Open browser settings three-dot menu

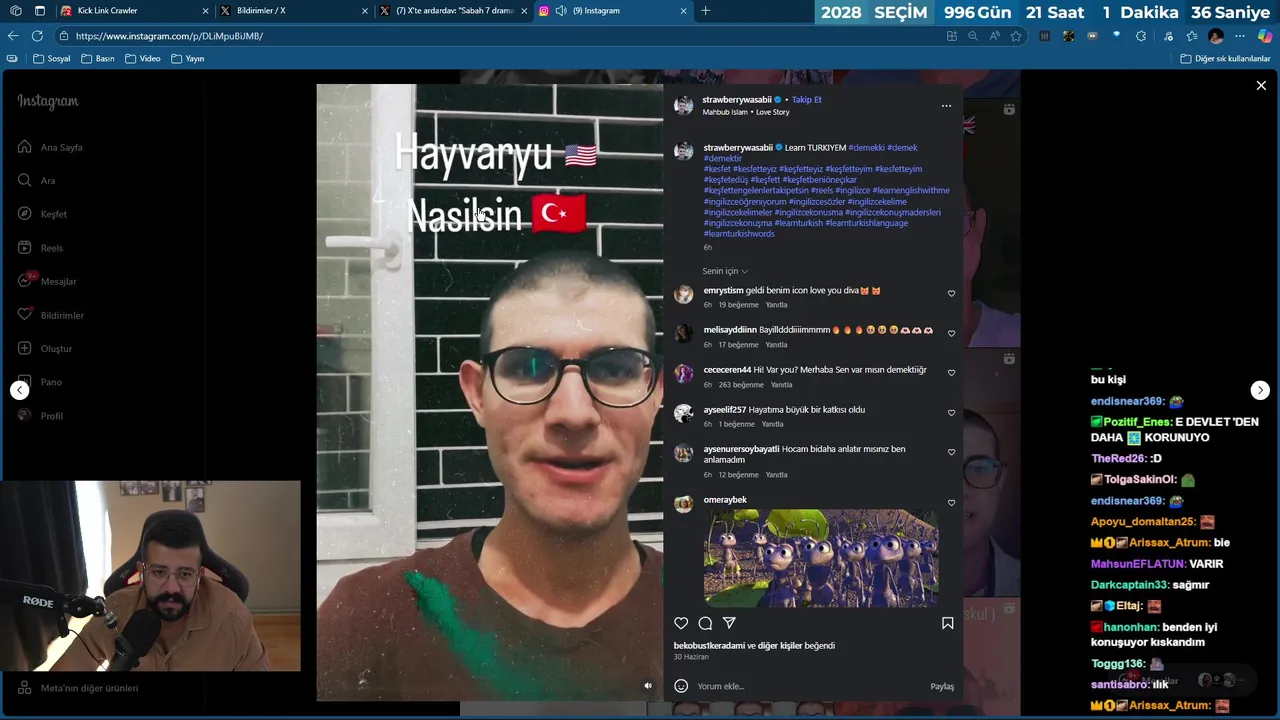coord(1241,36)
